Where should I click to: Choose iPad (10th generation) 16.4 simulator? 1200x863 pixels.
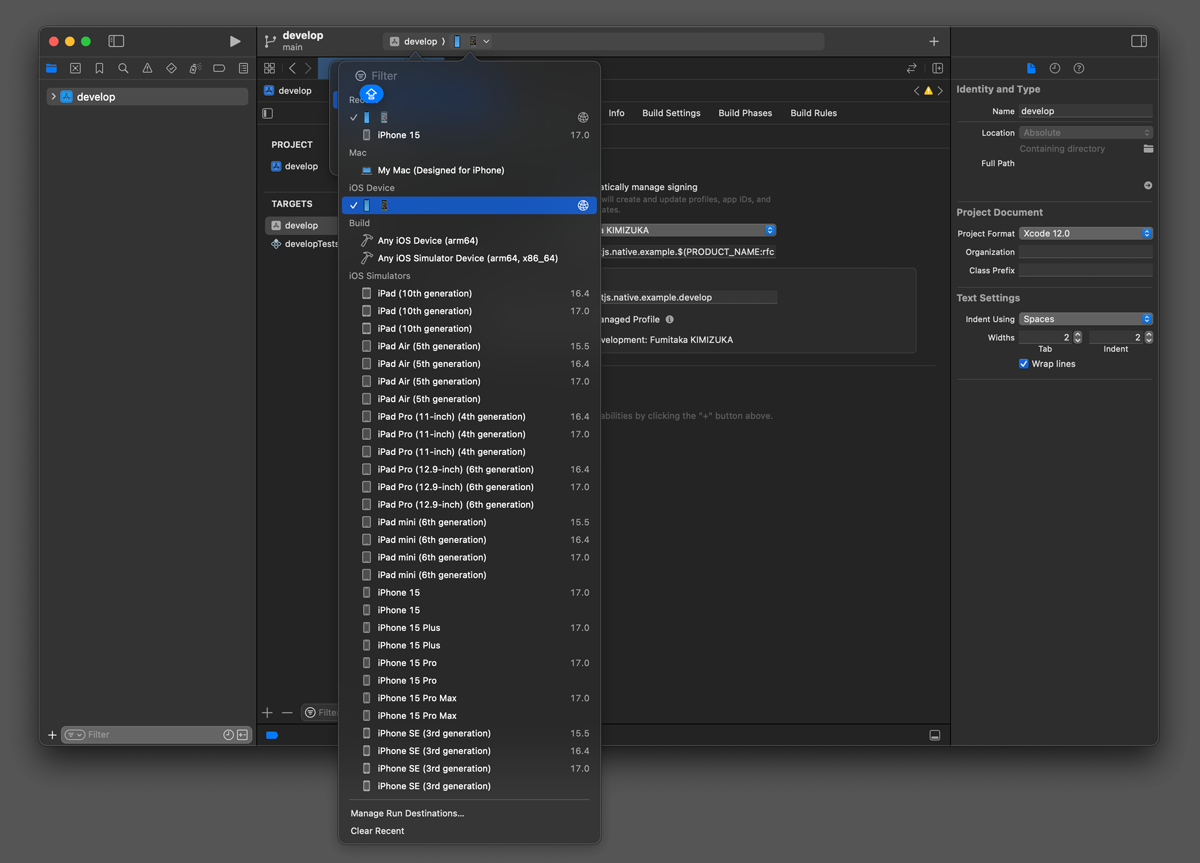pyautogui.click(x=469, y=294)
